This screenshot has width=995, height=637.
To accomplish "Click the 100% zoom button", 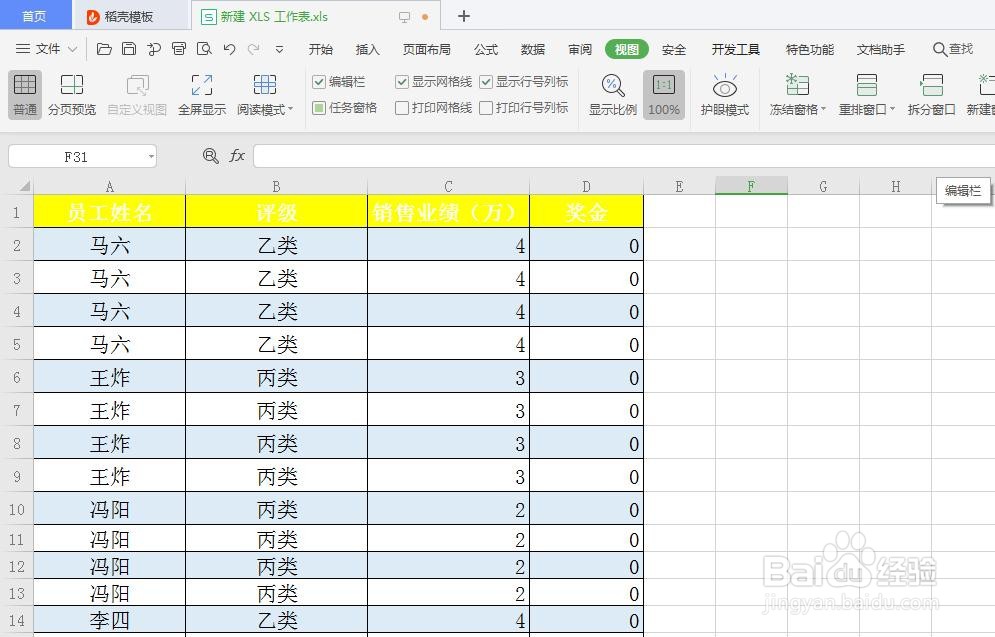I will click(663, 95).
